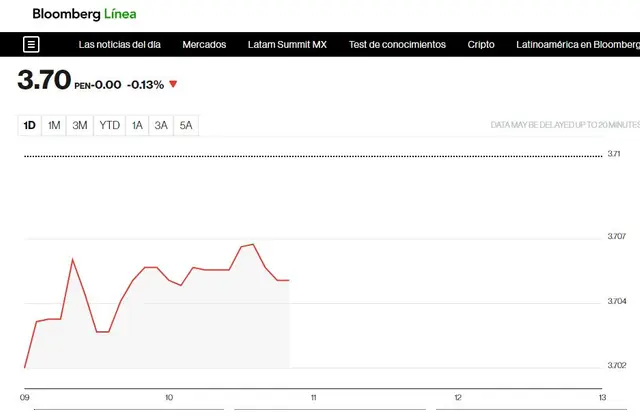The image size is (640, 418).
Task: Open Las noticias del día section
Action: (x=119, y=45)
